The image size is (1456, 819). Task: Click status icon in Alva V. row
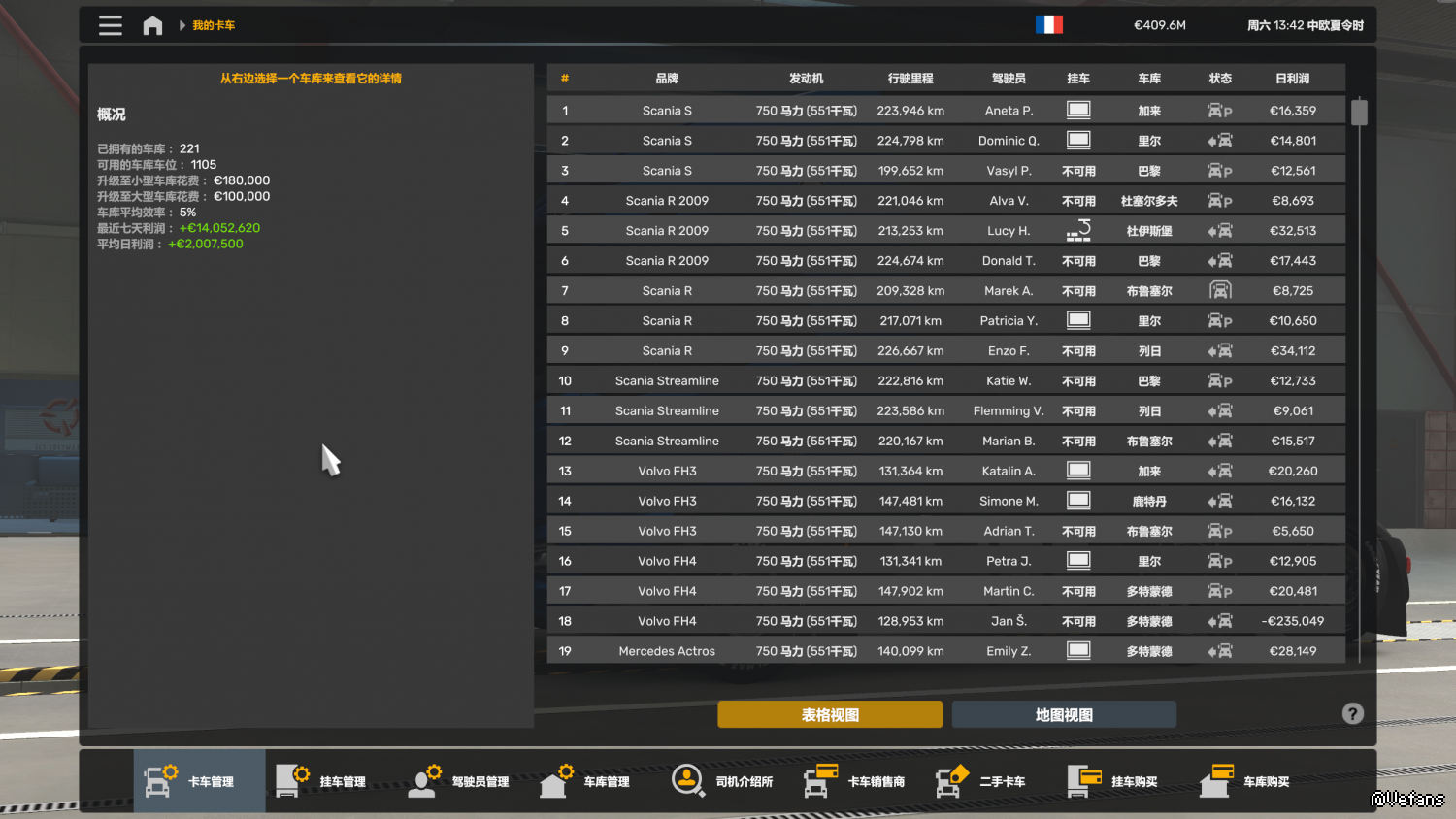[1220, 201]
